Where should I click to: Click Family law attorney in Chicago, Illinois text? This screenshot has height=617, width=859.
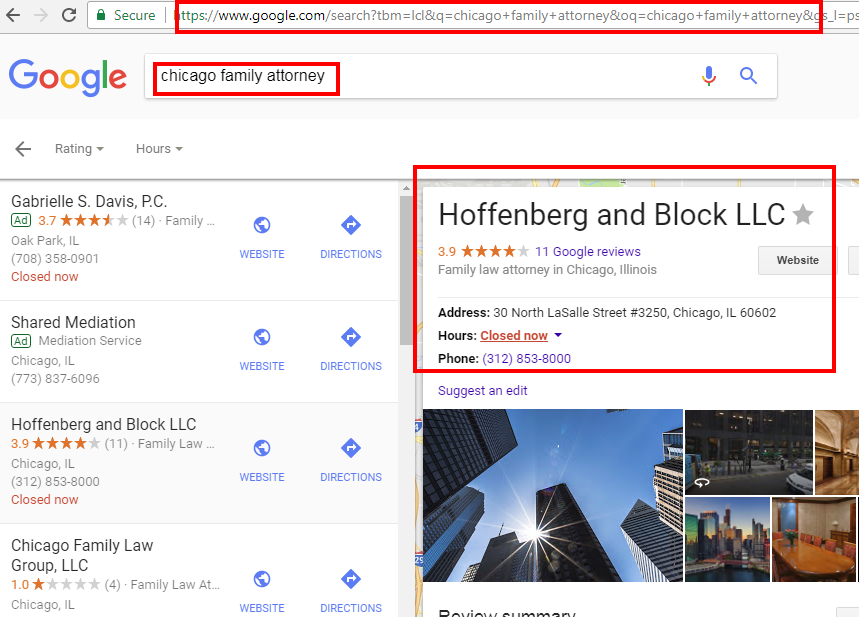click(547, 270)
